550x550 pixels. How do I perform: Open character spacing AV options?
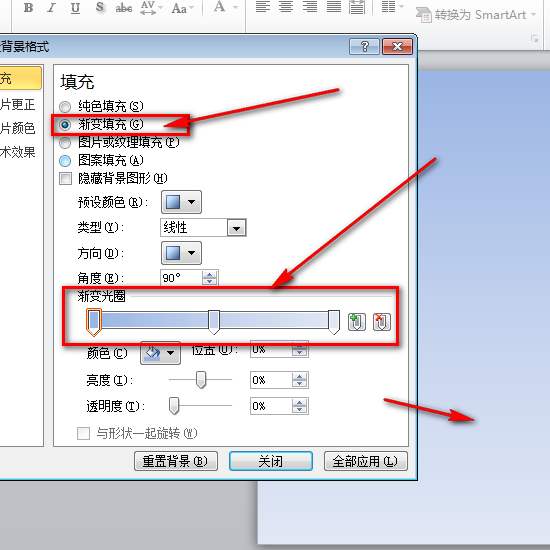coord(151,7)
